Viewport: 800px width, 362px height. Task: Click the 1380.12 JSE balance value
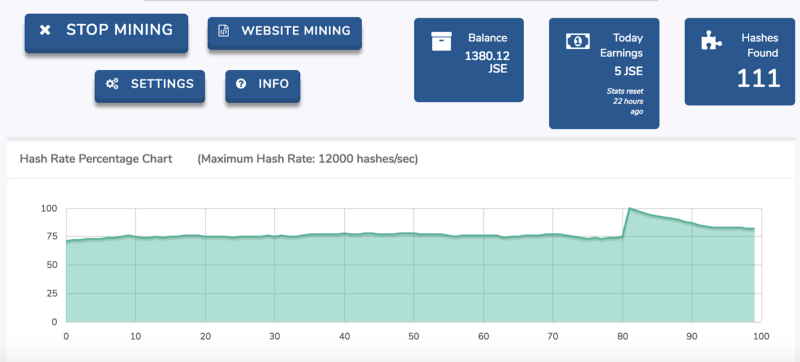pyautogui.click(x=487, y=62)
